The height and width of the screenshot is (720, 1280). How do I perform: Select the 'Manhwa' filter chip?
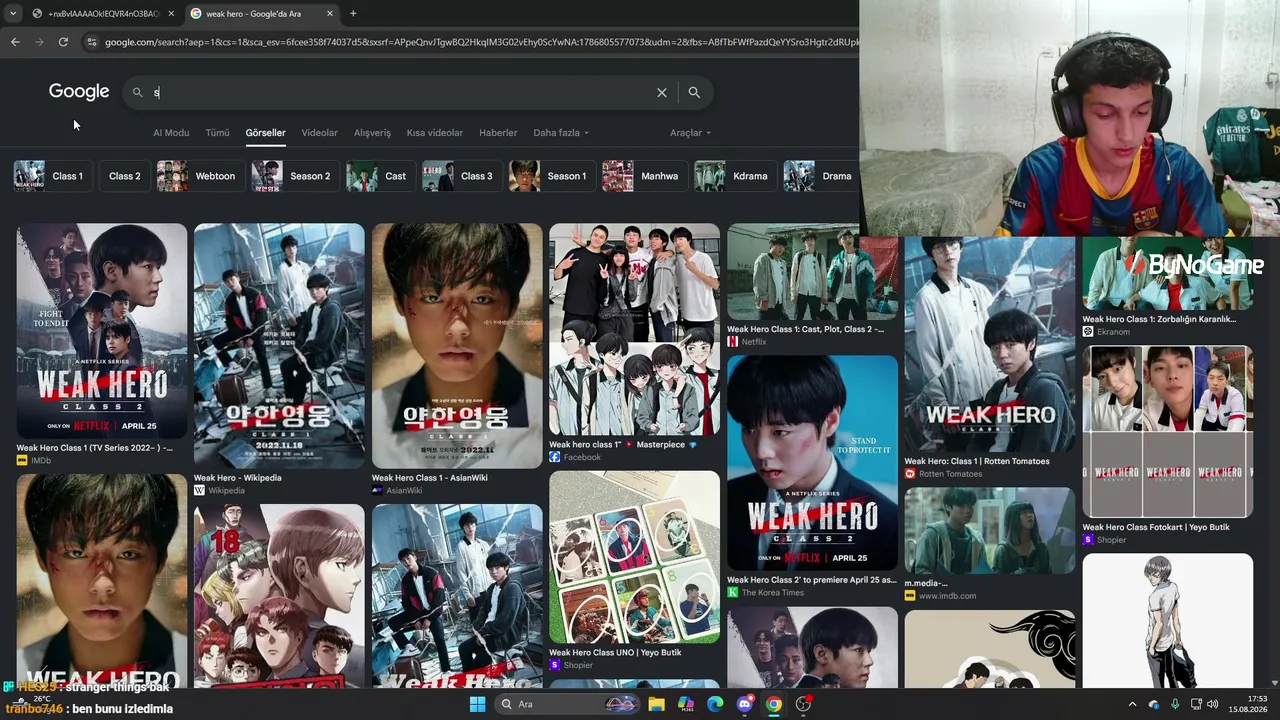644,176
